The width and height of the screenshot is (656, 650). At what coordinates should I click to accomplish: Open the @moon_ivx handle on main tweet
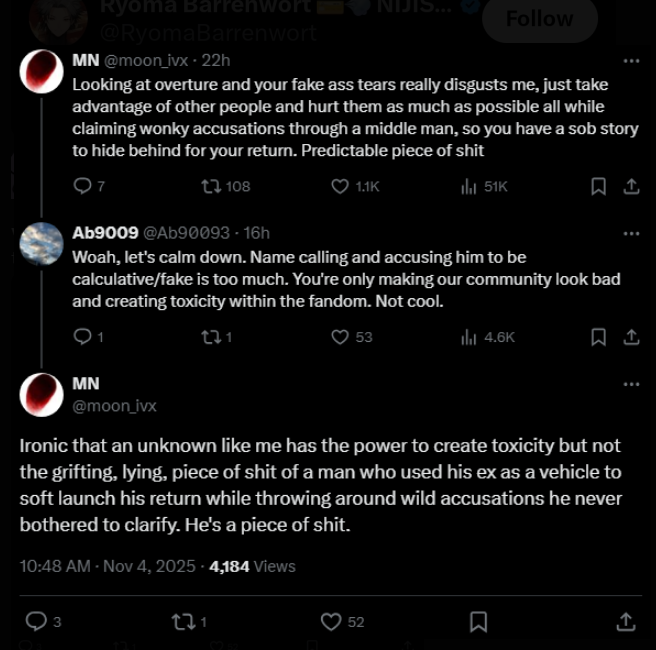114,406
